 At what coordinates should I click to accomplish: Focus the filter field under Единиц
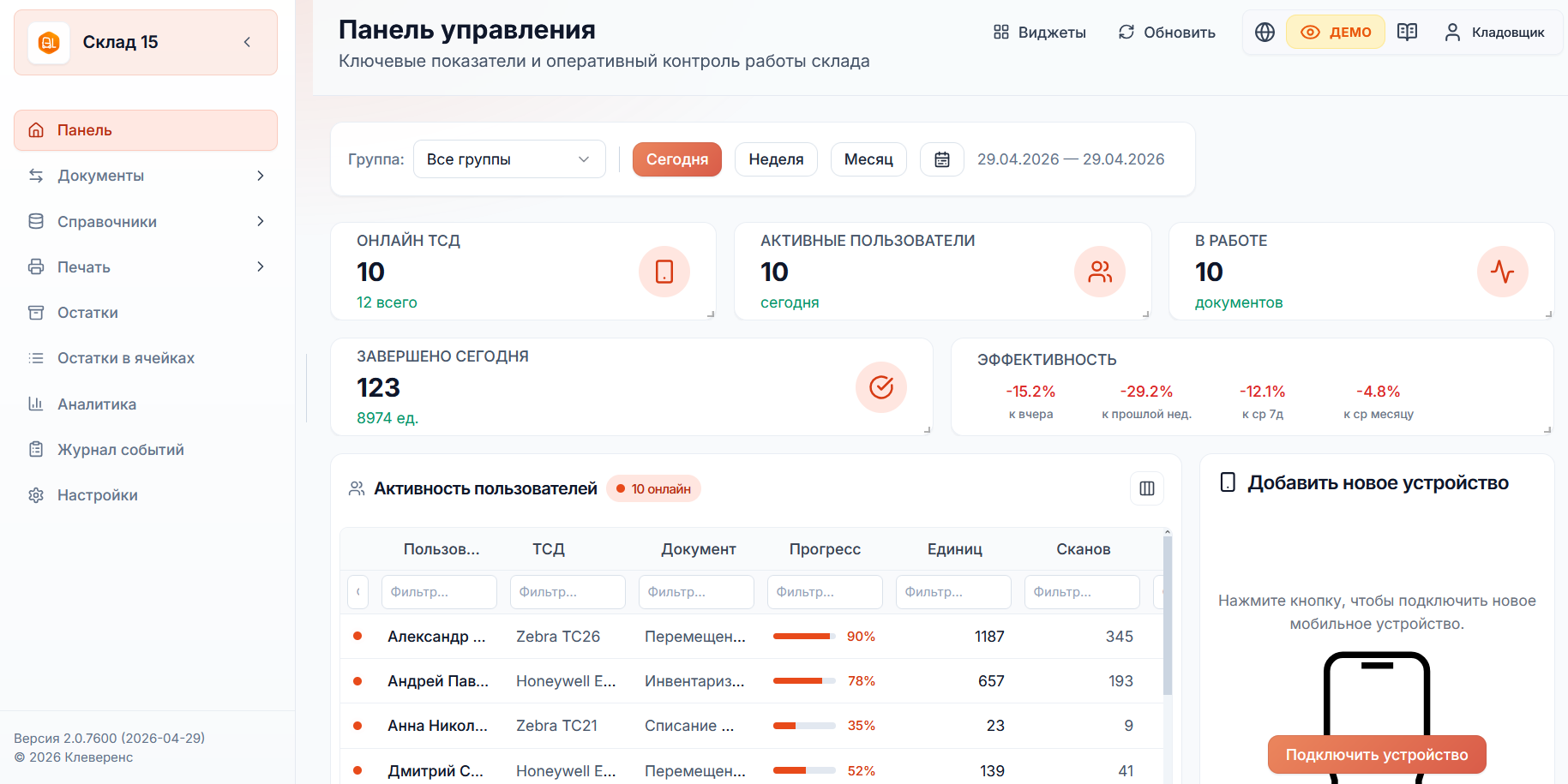click(x=953, y=592)
